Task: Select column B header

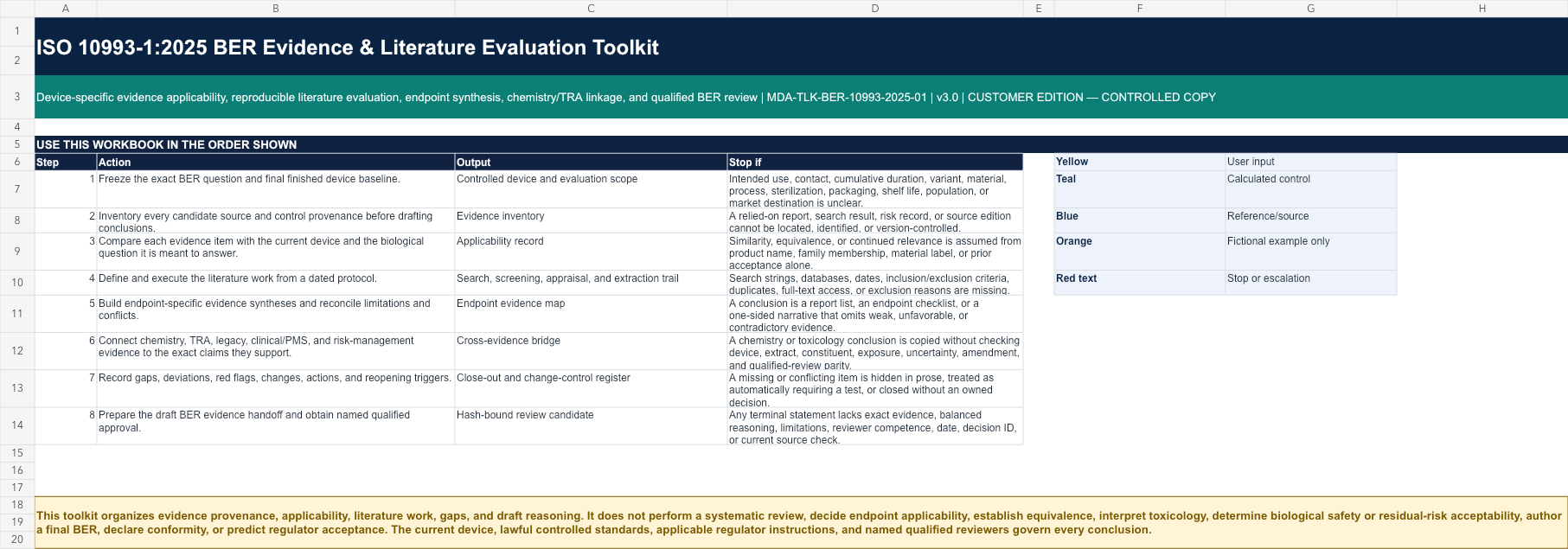Action: click(x=276, y=8)
